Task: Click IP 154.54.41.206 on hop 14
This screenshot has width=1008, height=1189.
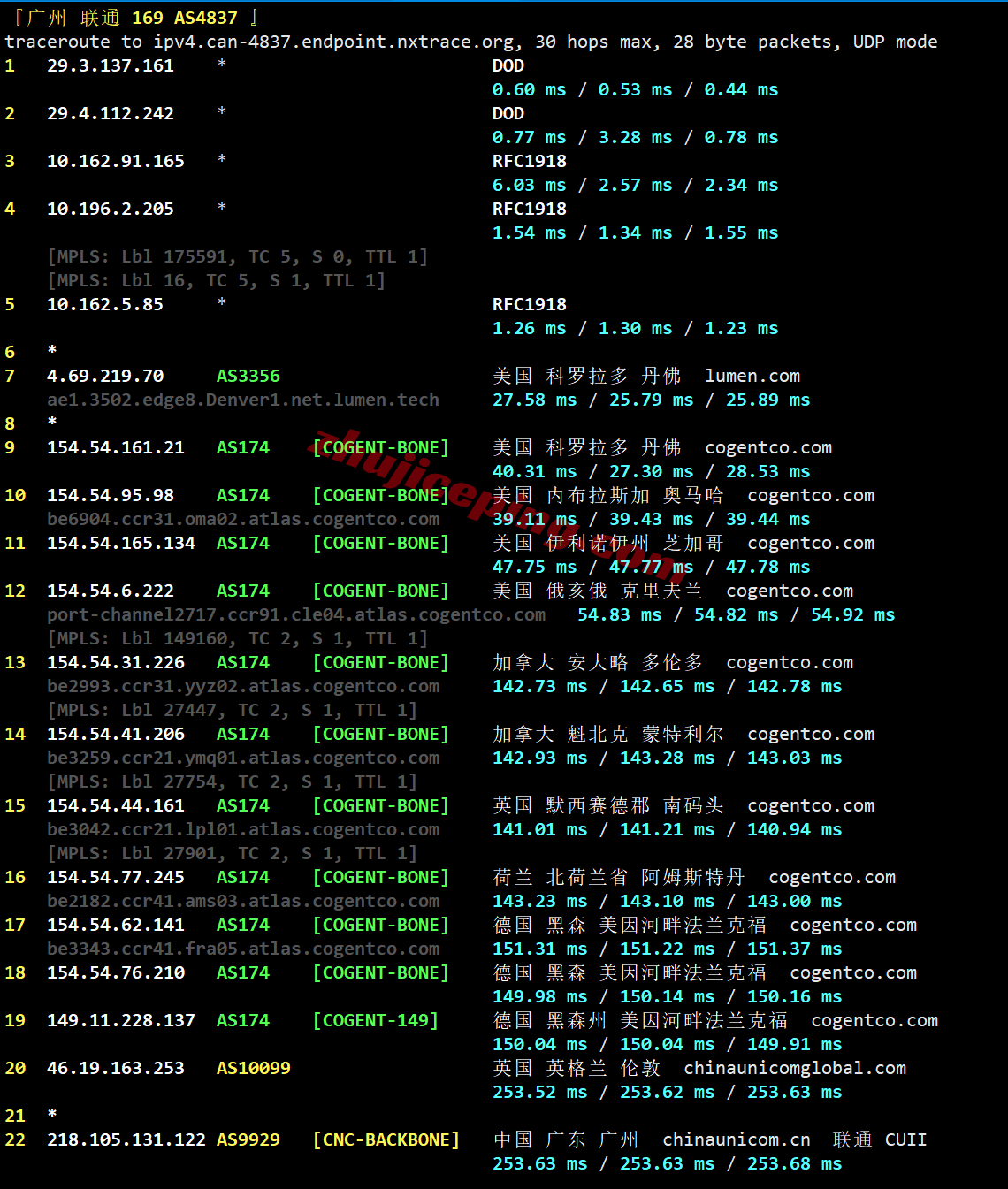Action: pos(116,734)
